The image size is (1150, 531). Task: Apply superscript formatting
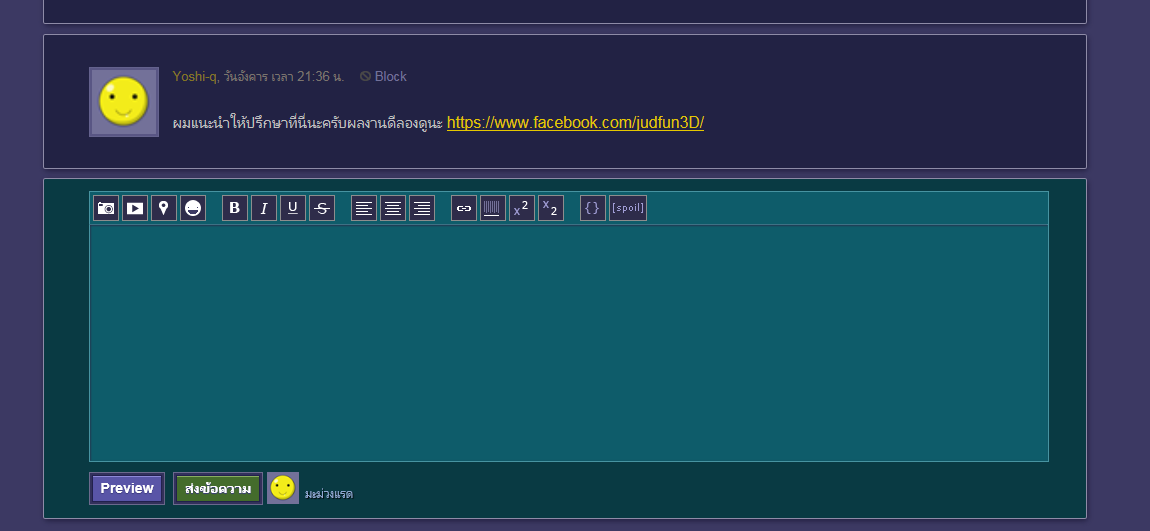click(x=521, y=208)
